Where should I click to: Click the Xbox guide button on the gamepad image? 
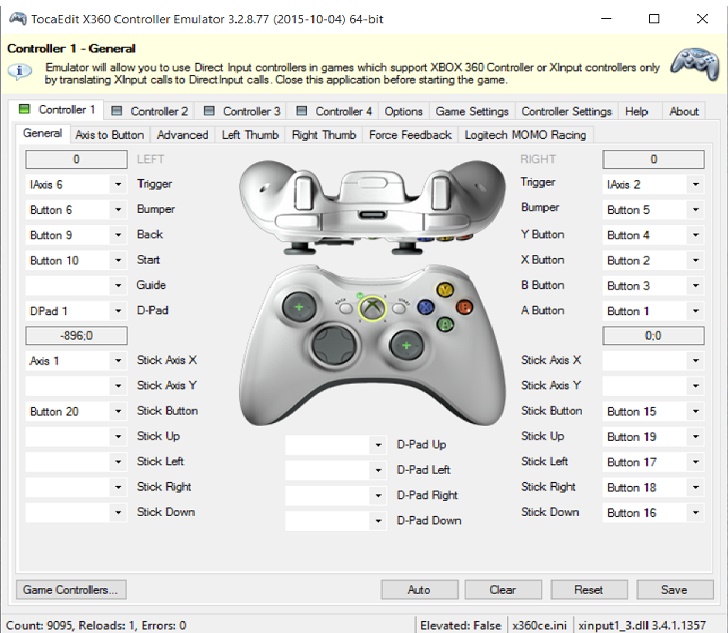coord(372,307)
